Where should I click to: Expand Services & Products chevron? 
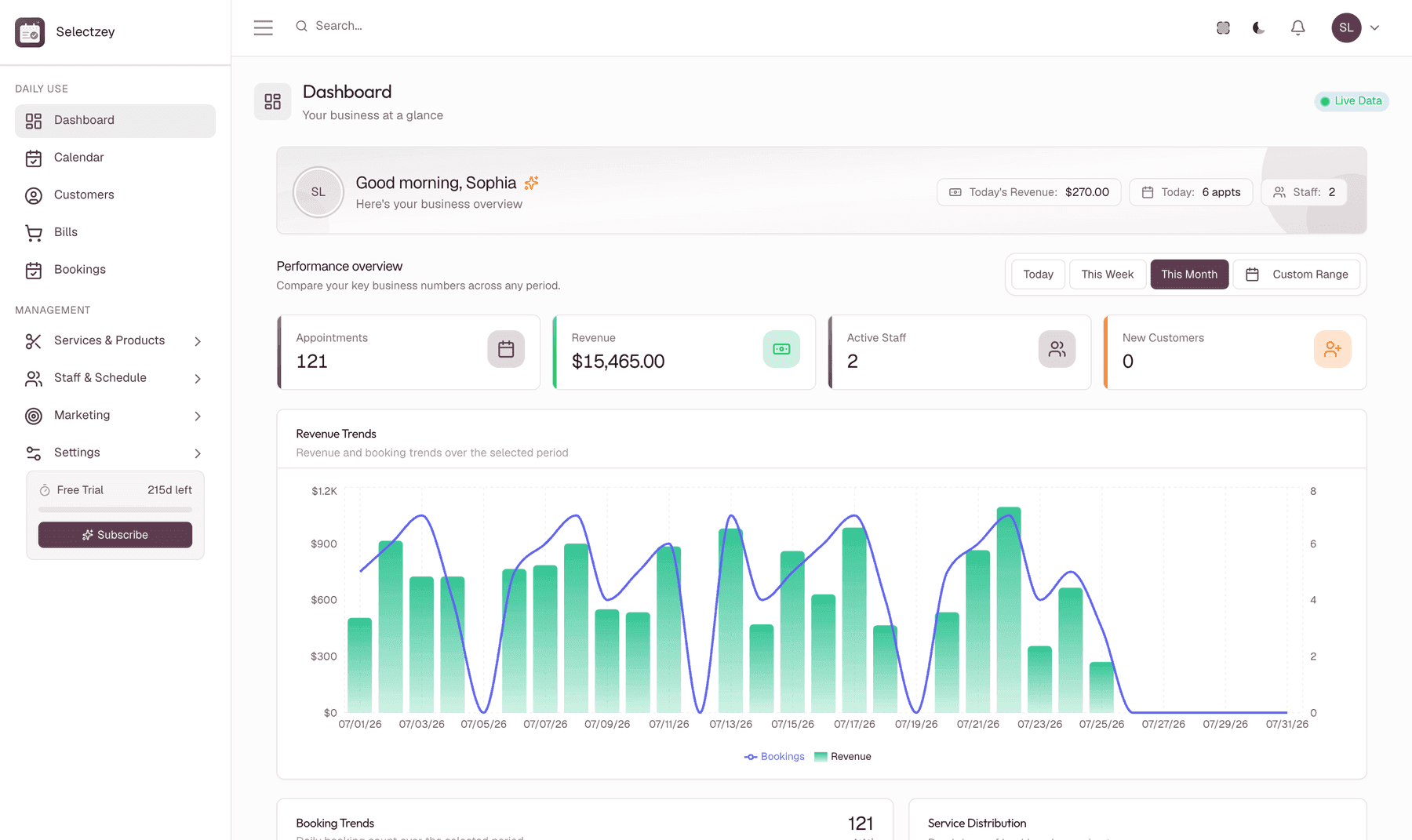[198, 341]
